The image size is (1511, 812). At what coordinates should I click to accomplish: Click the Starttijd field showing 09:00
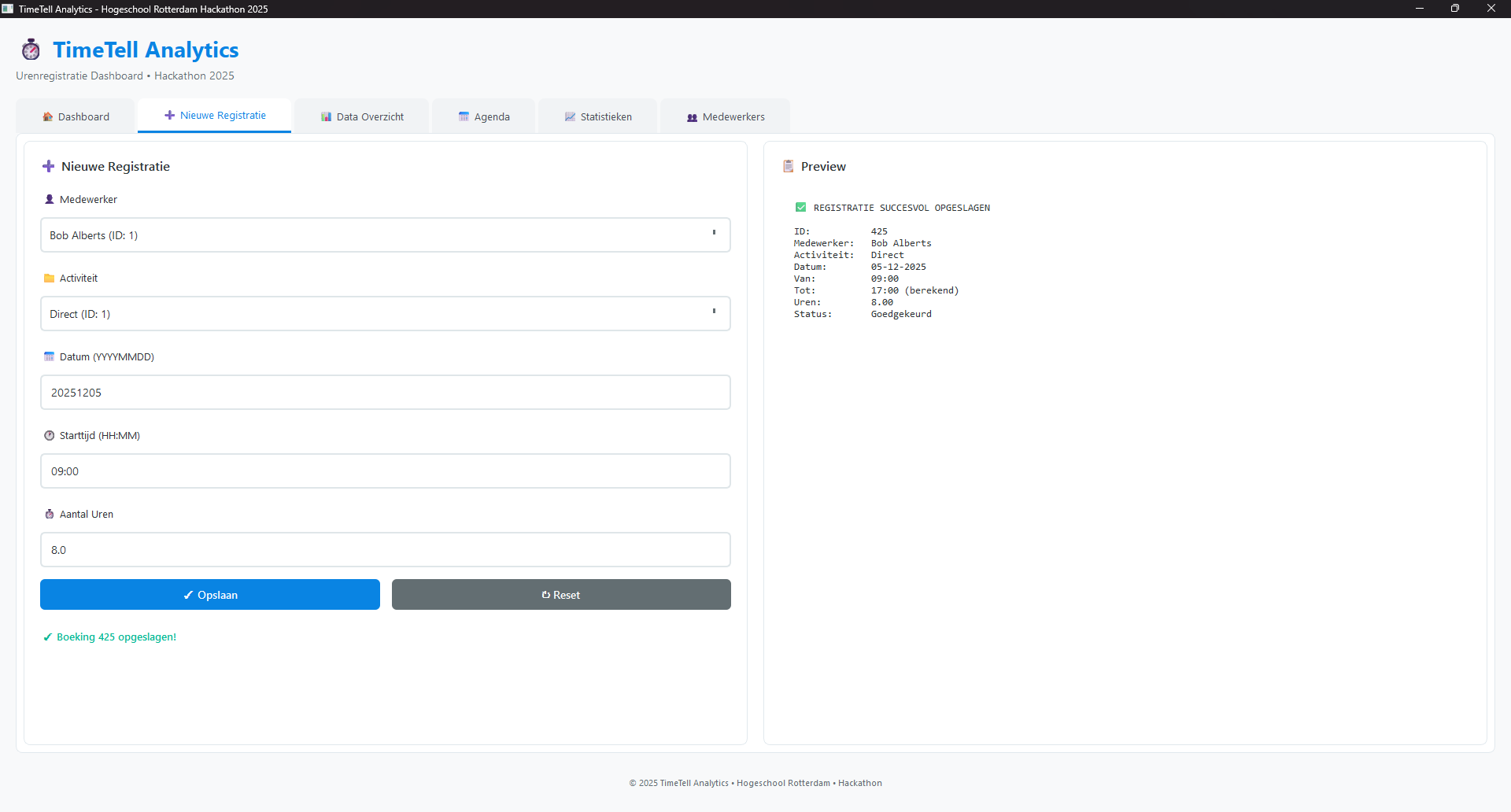[x=385, y=471]
